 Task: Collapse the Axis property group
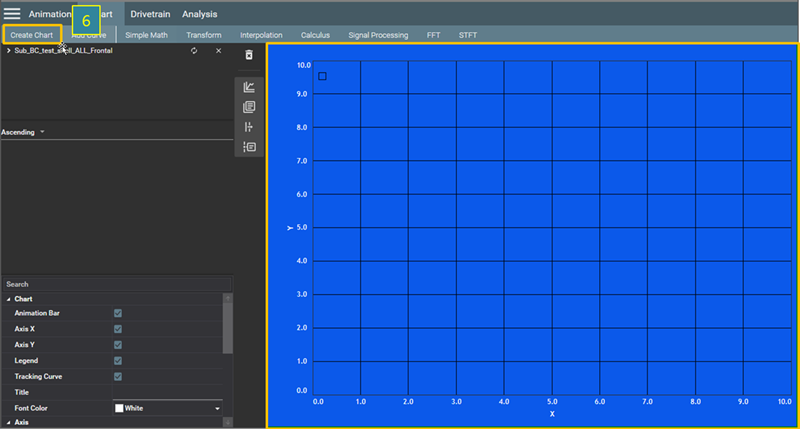tap(8, 422)
